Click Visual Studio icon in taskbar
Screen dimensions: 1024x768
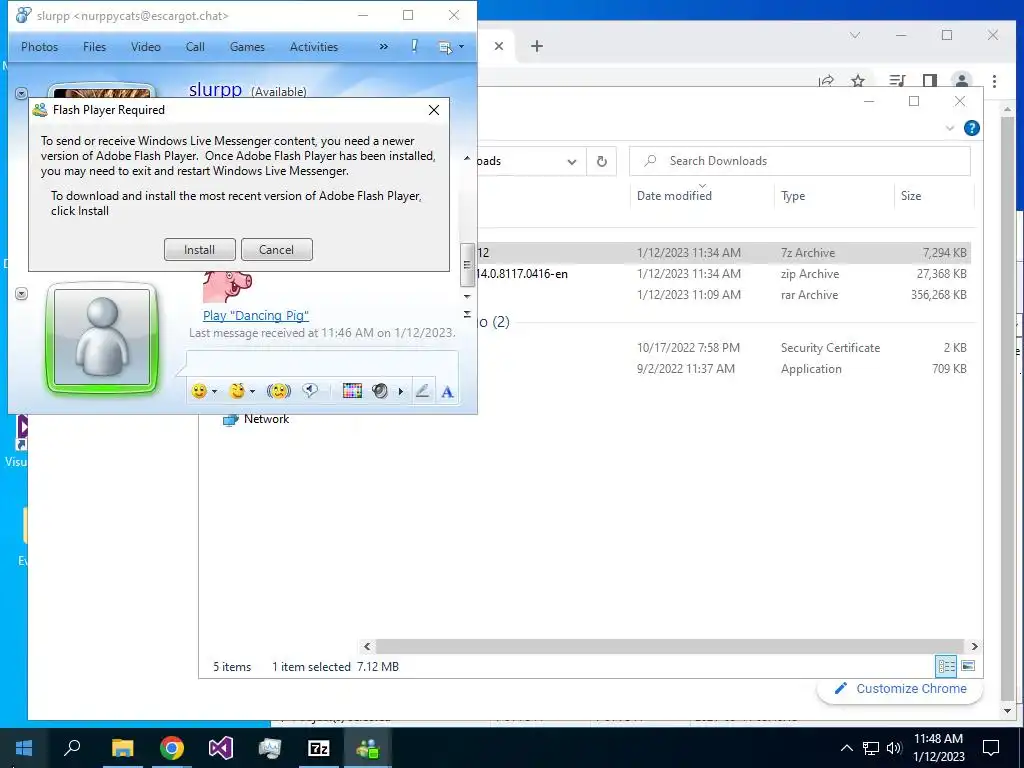click(221, 748)
